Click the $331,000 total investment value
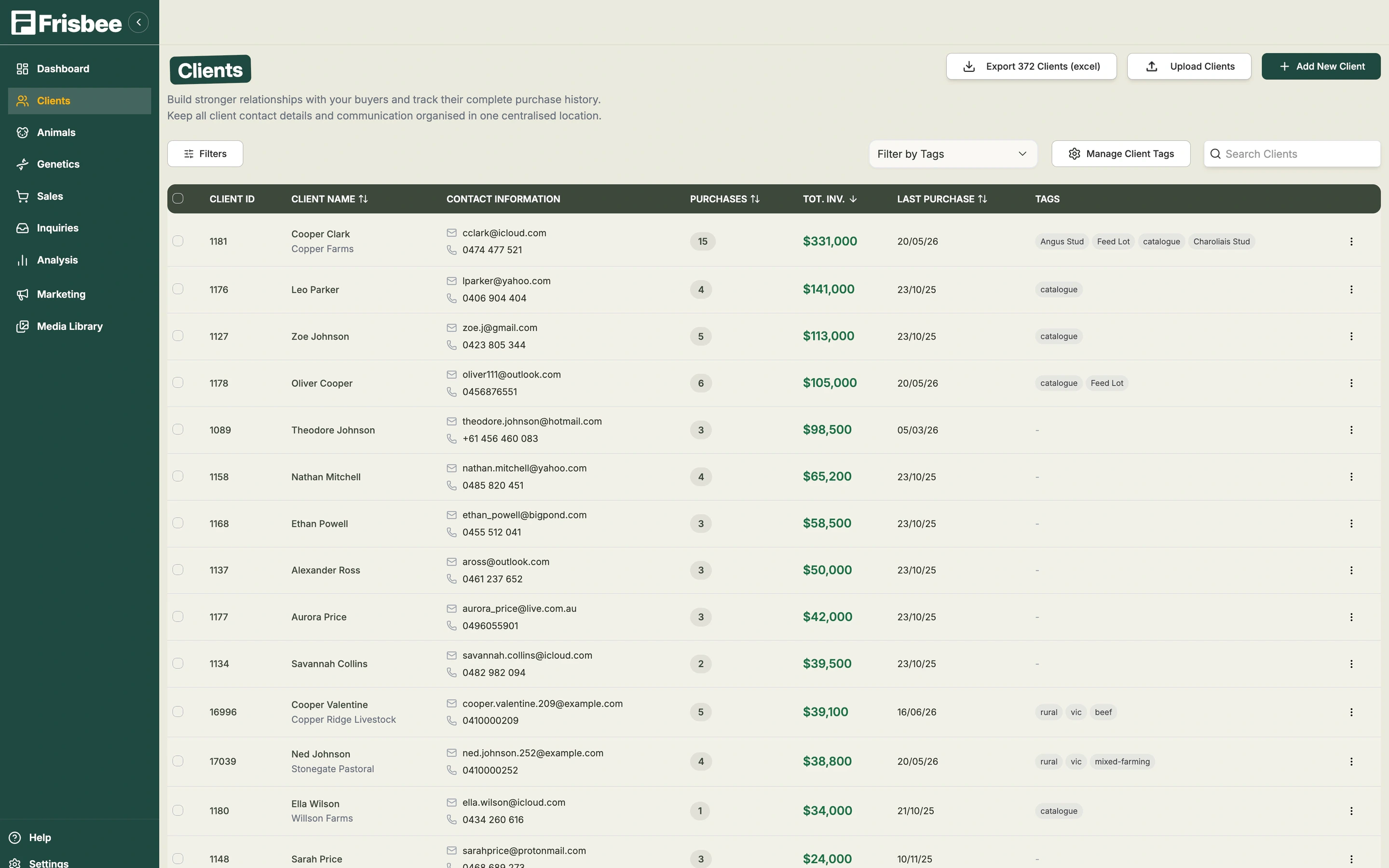 [x=830, y=242]
